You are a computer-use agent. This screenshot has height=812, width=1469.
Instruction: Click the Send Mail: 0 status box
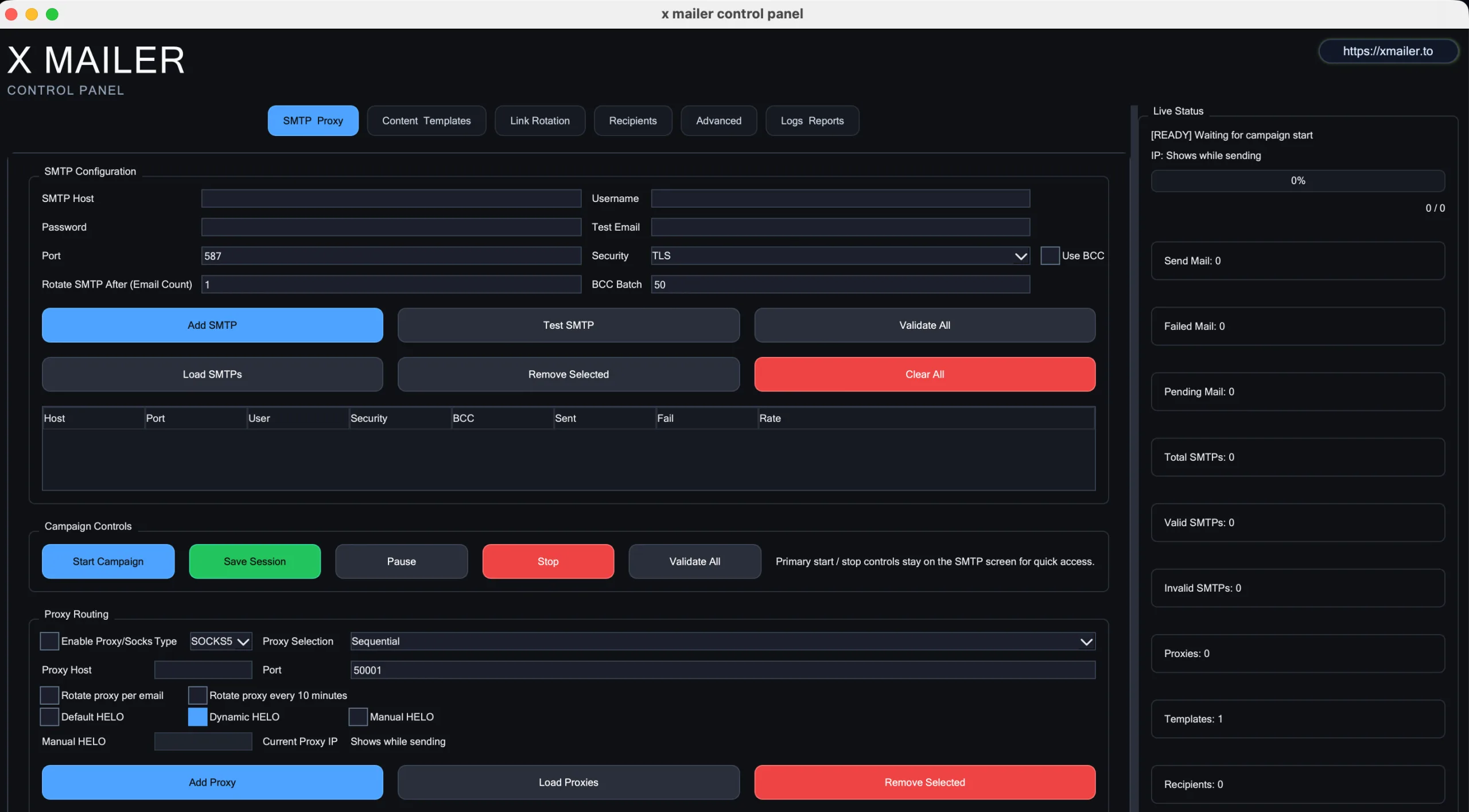1298,261
